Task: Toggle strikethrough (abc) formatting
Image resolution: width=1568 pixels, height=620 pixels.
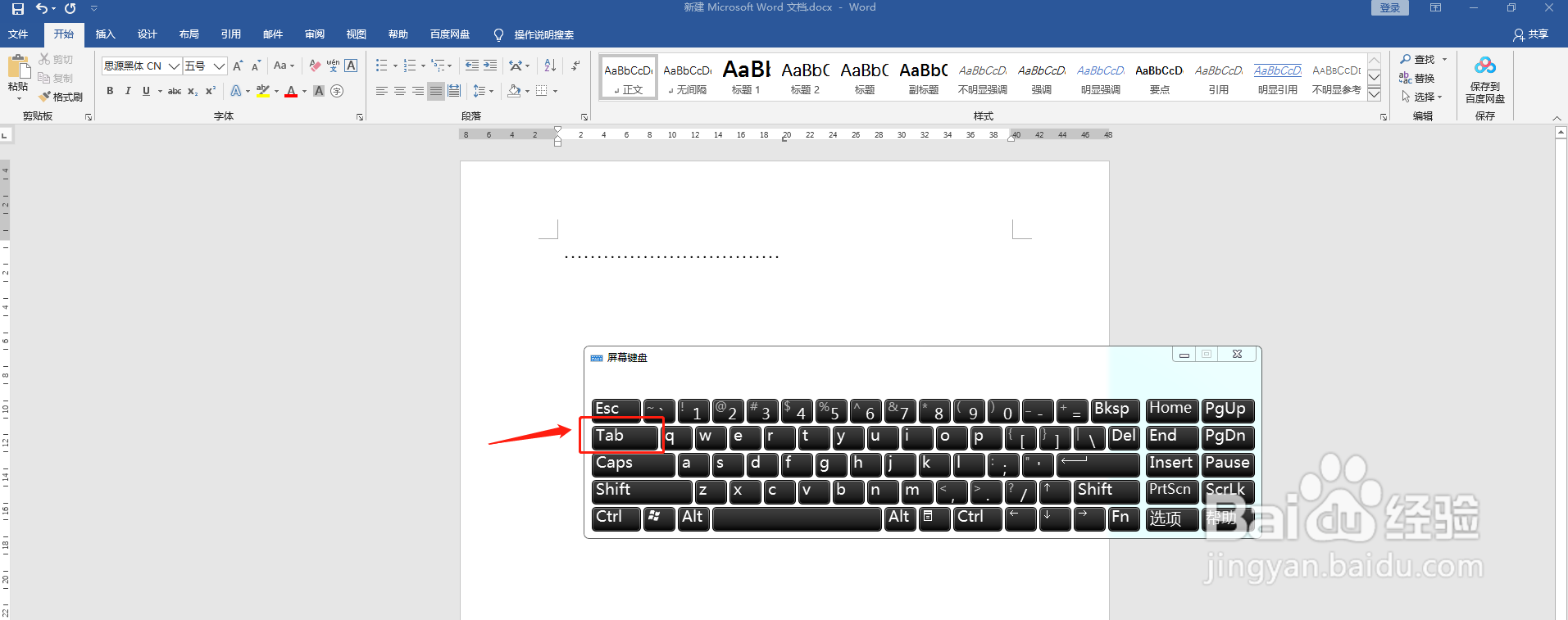Action: tap(175, 91)
